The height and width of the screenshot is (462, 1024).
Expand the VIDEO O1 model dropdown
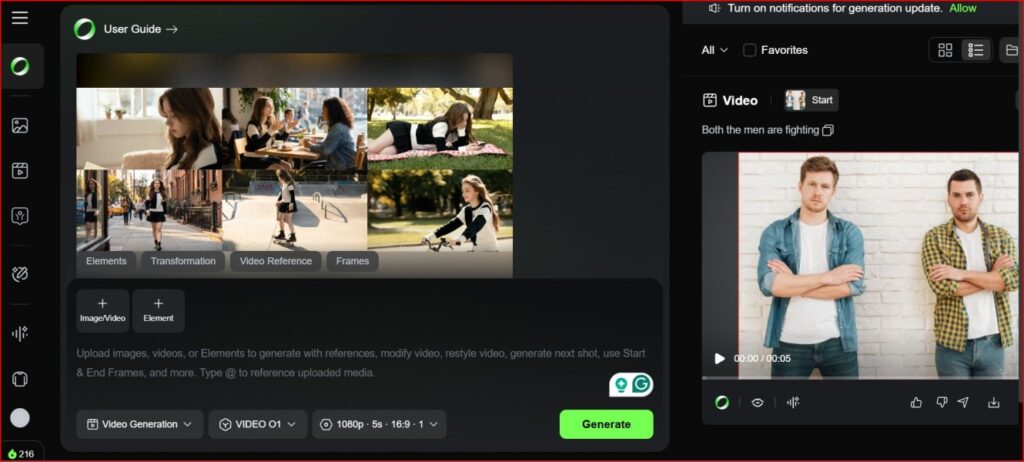coord(257,424)
